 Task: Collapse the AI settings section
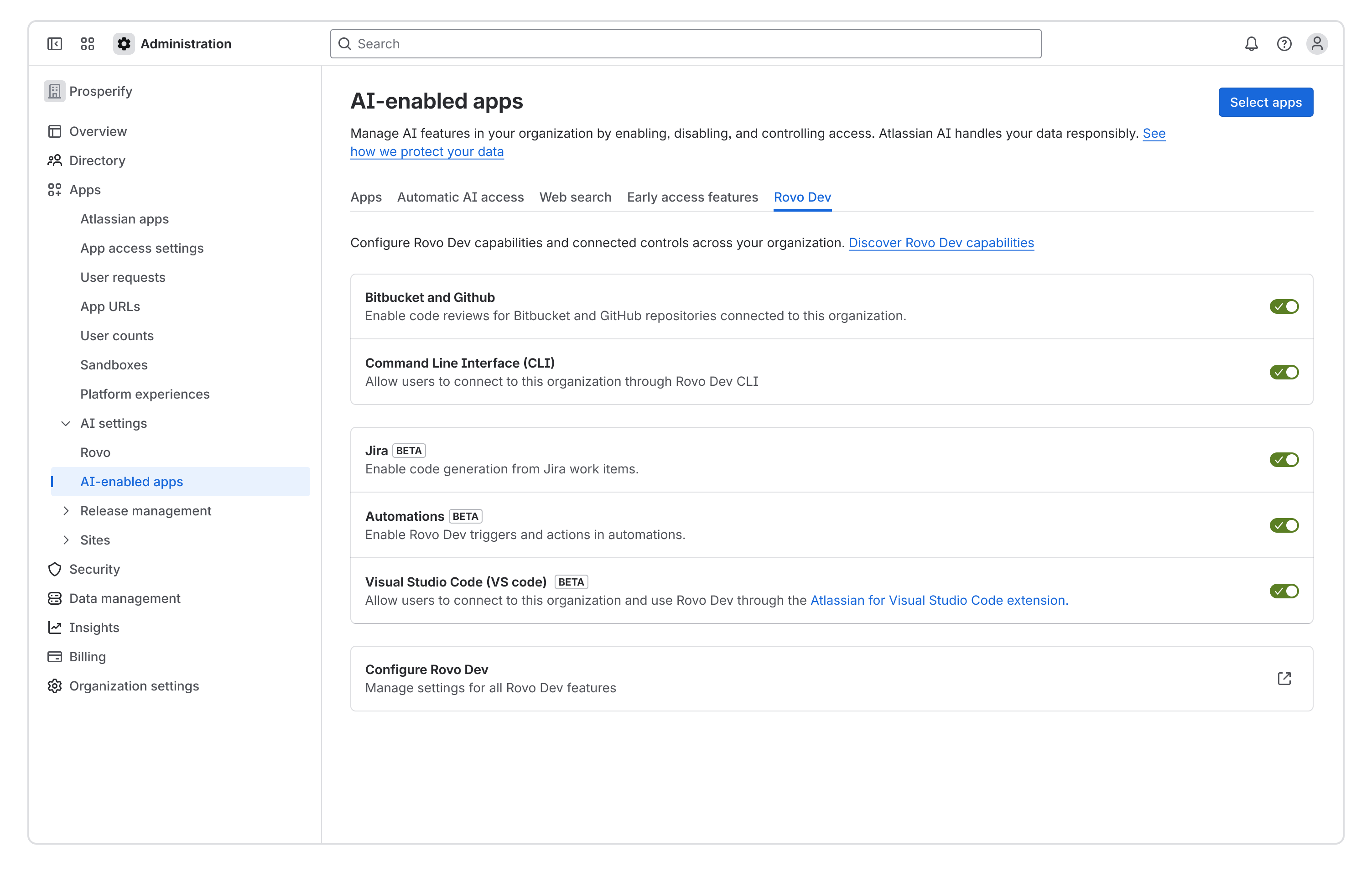(66, 423)
